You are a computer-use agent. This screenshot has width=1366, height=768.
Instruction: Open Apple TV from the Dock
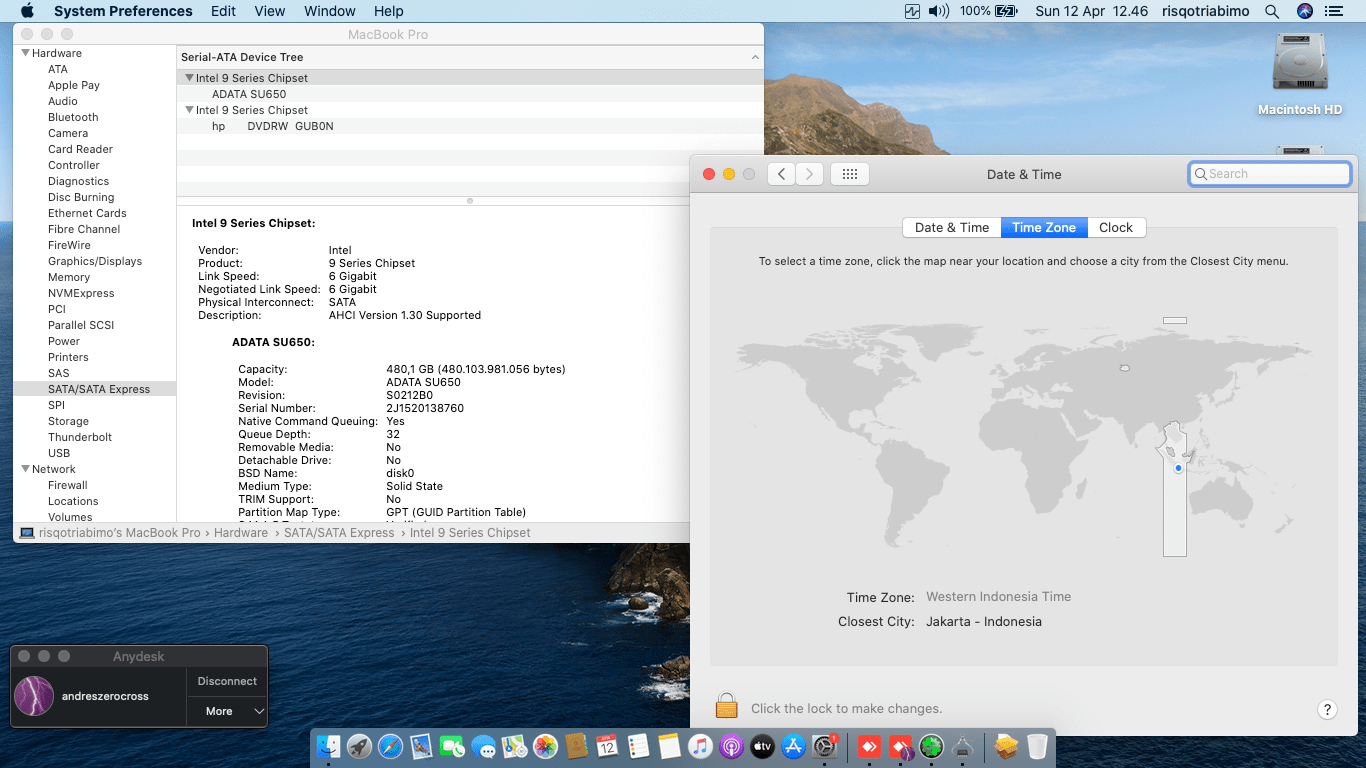(x=762, y=746)
